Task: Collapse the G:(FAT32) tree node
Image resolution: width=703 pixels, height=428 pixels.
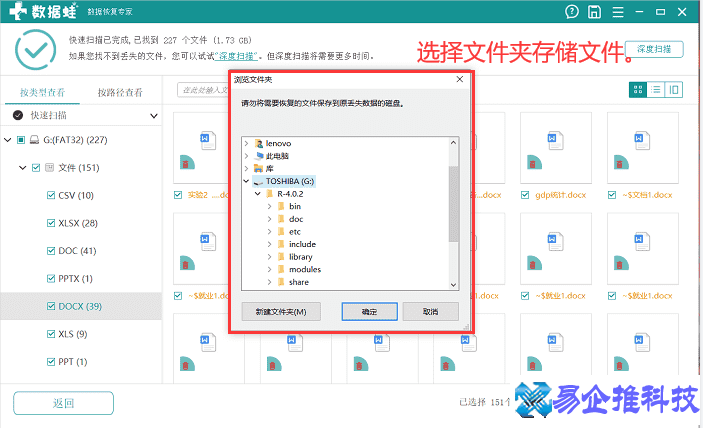Action: pos(8,140)
